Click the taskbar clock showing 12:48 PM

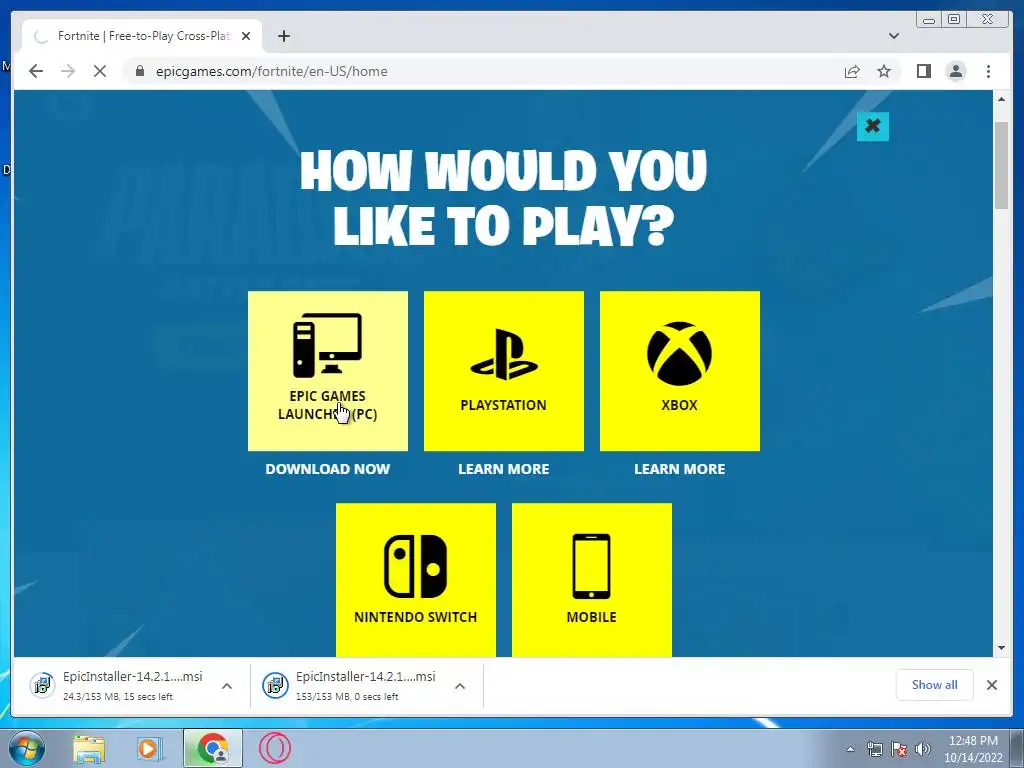(973, 748)
